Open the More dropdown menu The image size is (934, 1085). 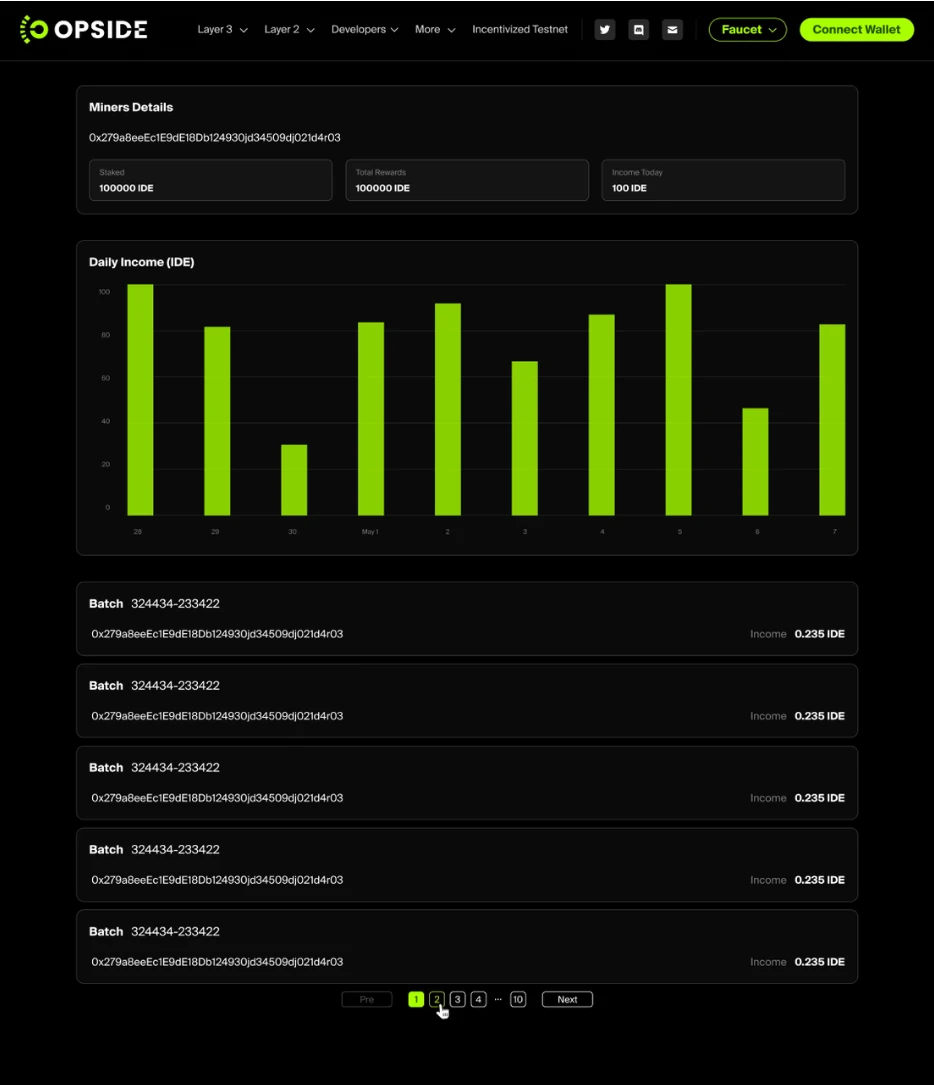pyautogui.click(x=435, y=30)
